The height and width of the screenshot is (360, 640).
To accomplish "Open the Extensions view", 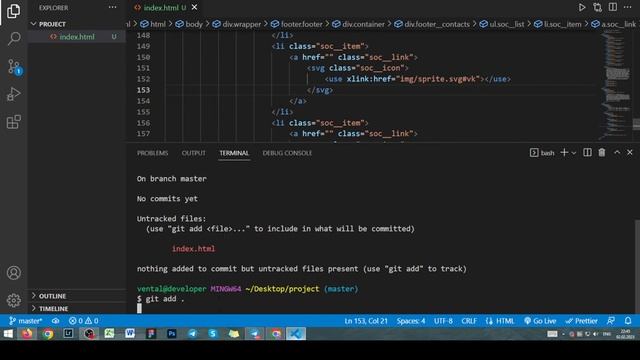I will pyautogui.click(x=13, y=122).
